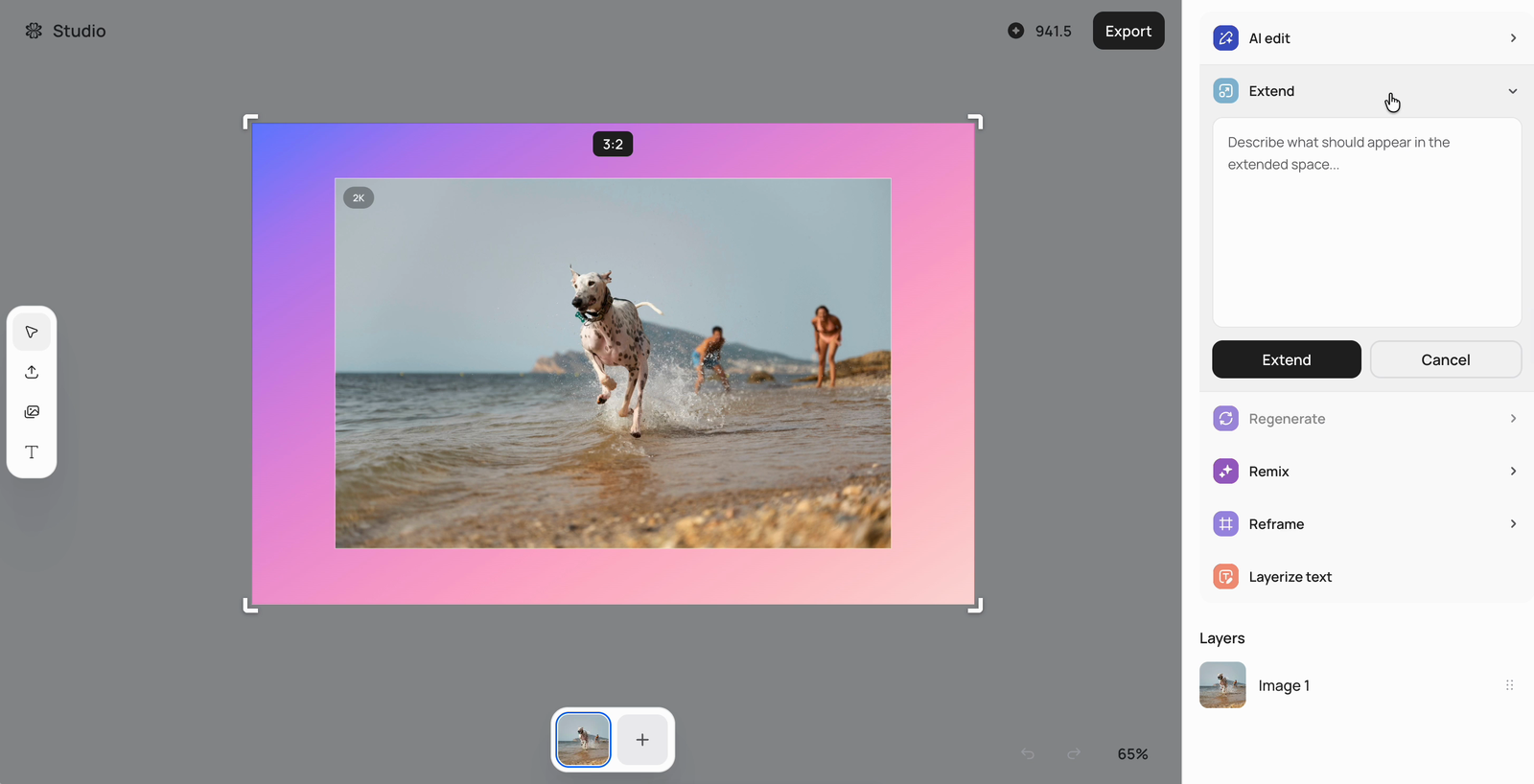Select the pointer selection tool
This screenshot has width=1534, height=784.
[x=32, y=332]
